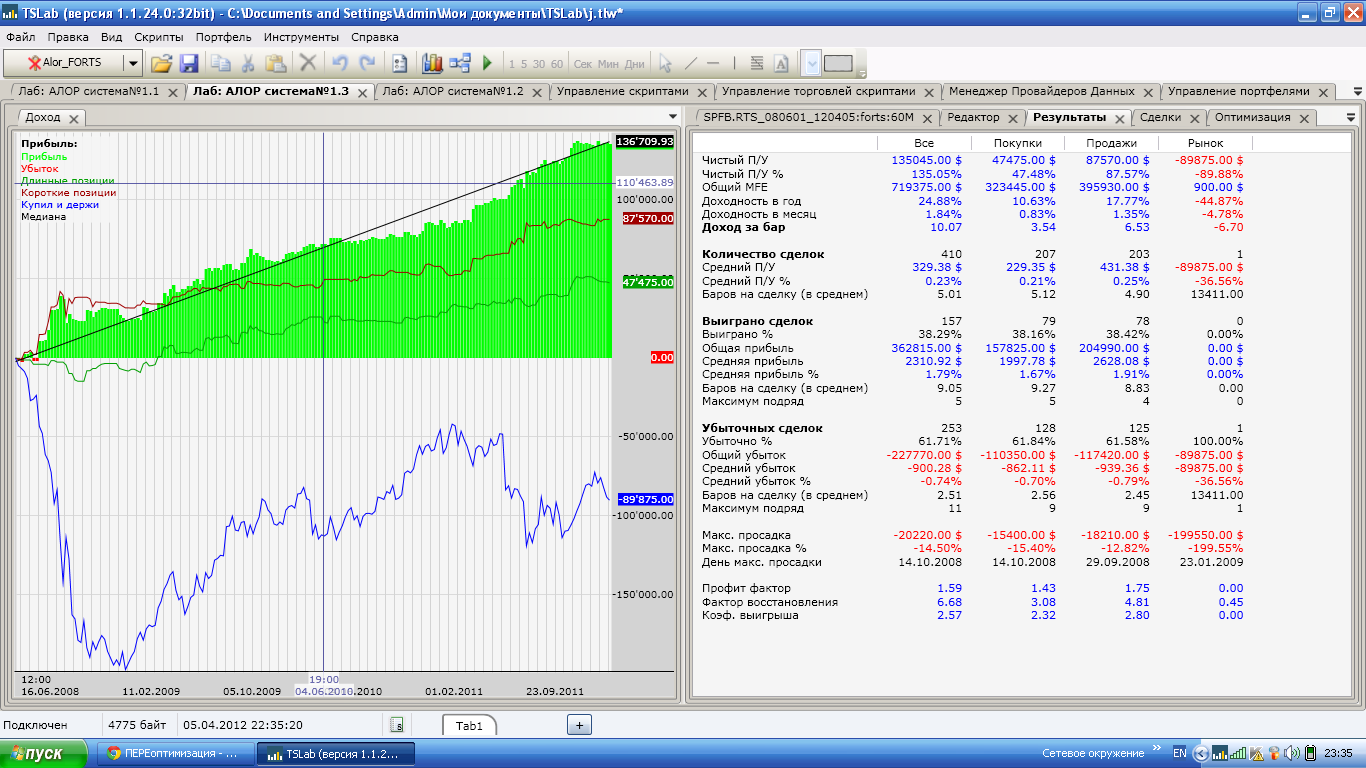Click the bar chart icon in toolbar

[432, 63]
